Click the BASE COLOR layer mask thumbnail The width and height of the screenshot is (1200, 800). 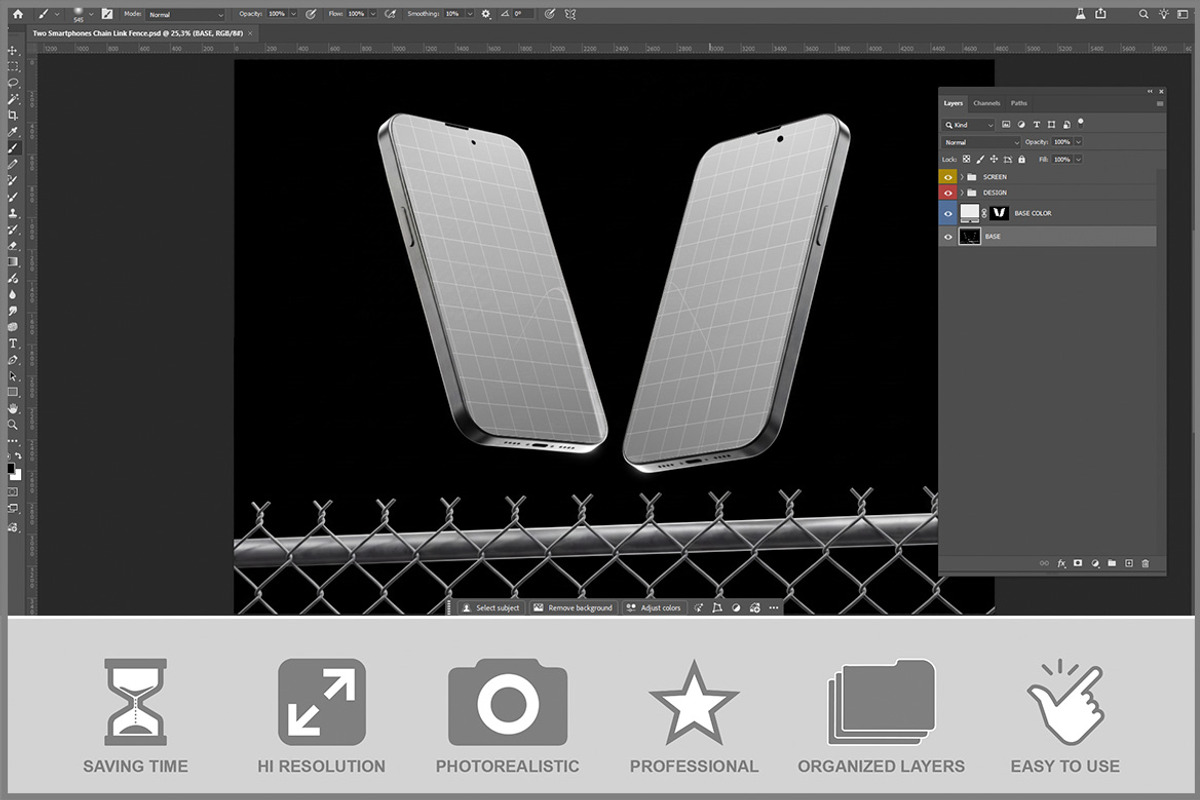(x=999, y=213)
